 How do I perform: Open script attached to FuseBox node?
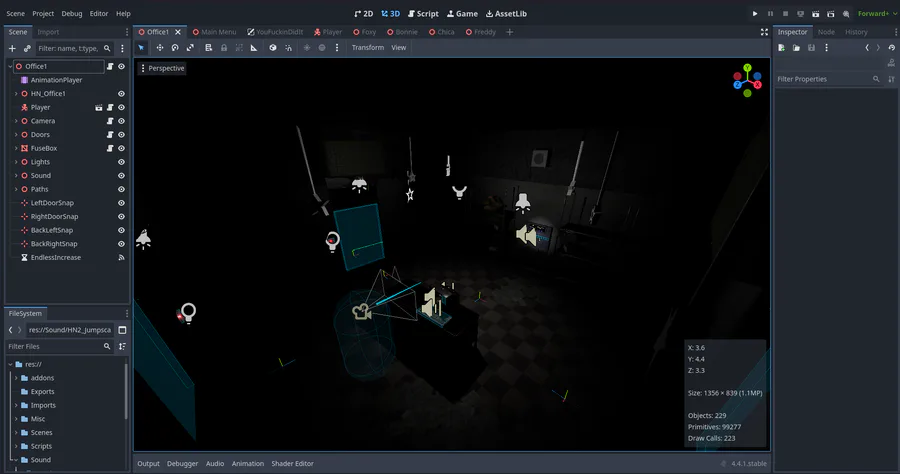[110, 148]
